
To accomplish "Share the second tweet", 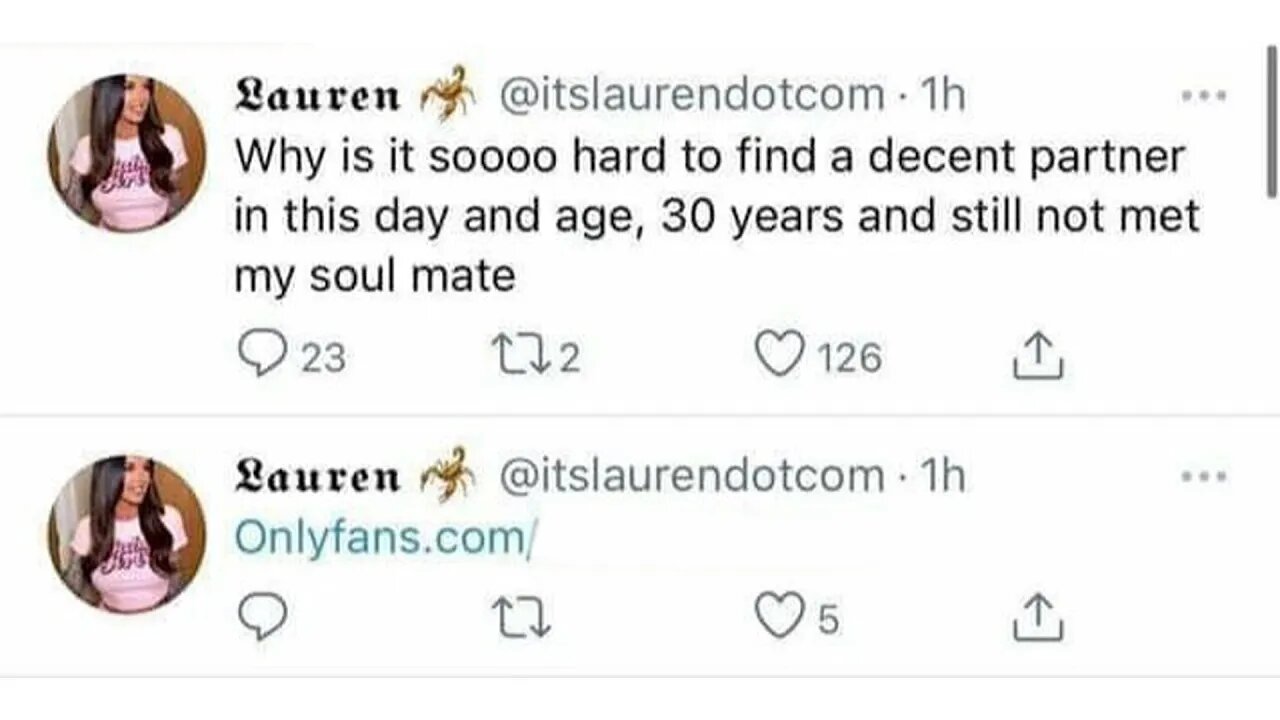I will tap(1038, 619).
